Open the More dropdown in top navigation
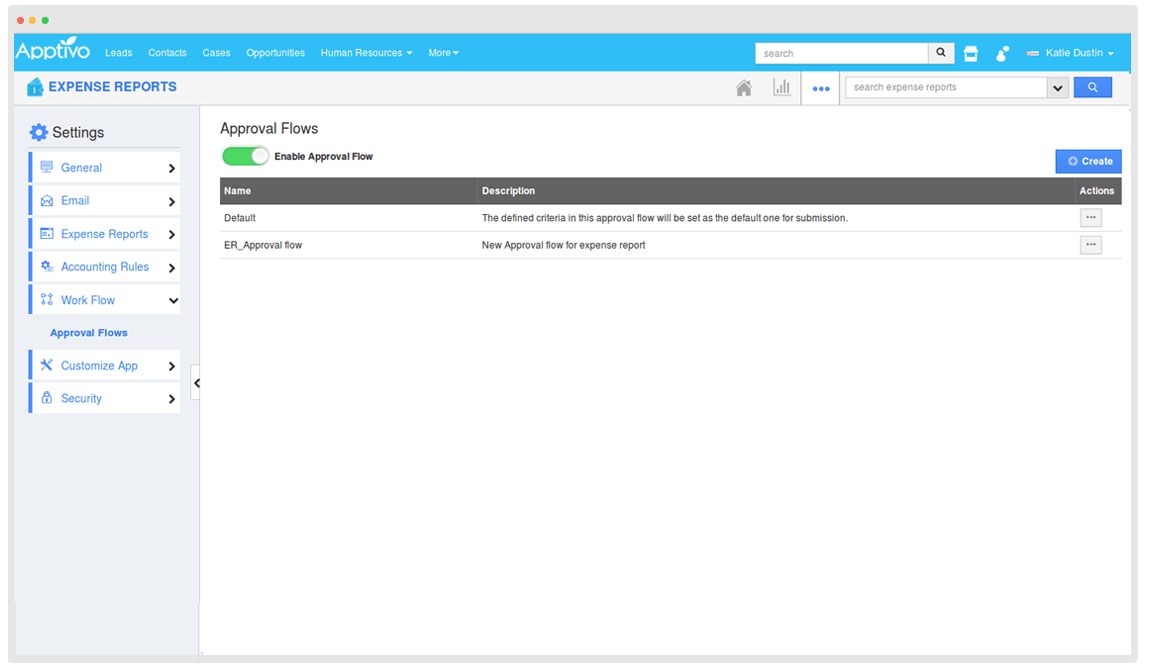Image resolution: width=1150 pixels, height=670 pixels. click(443, 53)
